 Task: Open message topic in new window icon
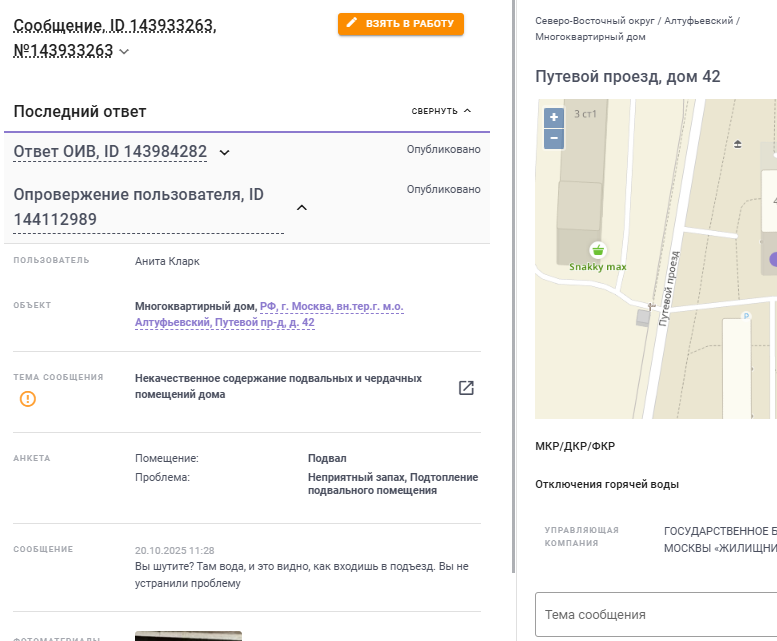[466, 388]
